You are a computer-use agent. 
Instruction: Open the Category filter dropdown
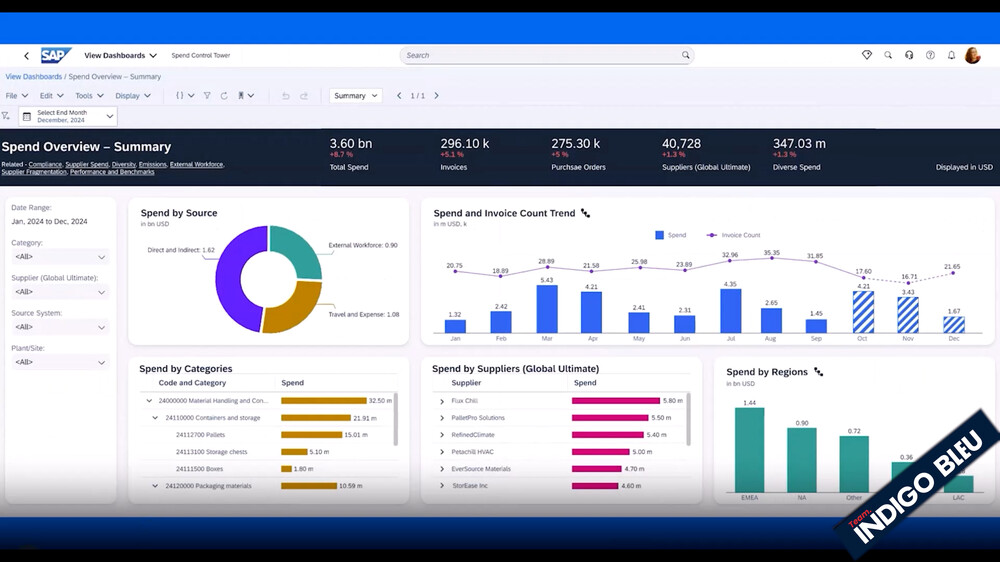[59, 257]
